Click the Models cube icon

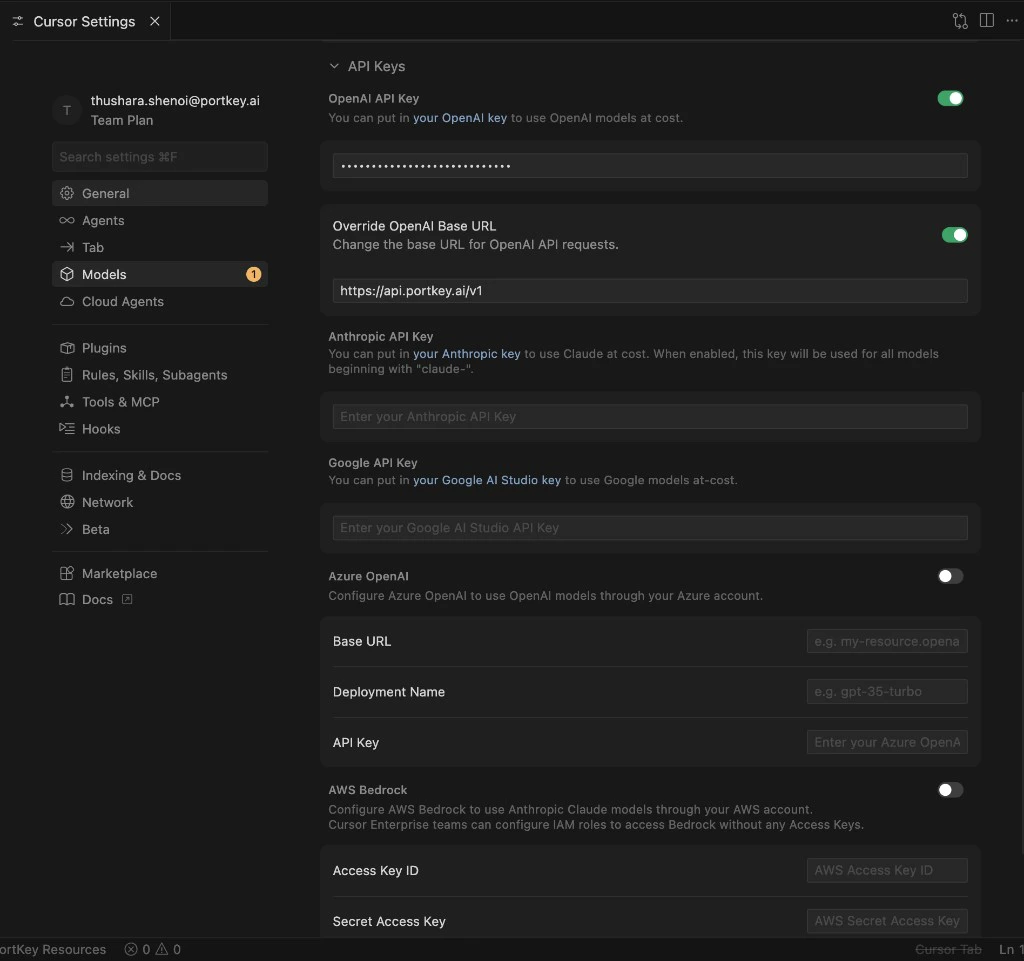[67, 274]
